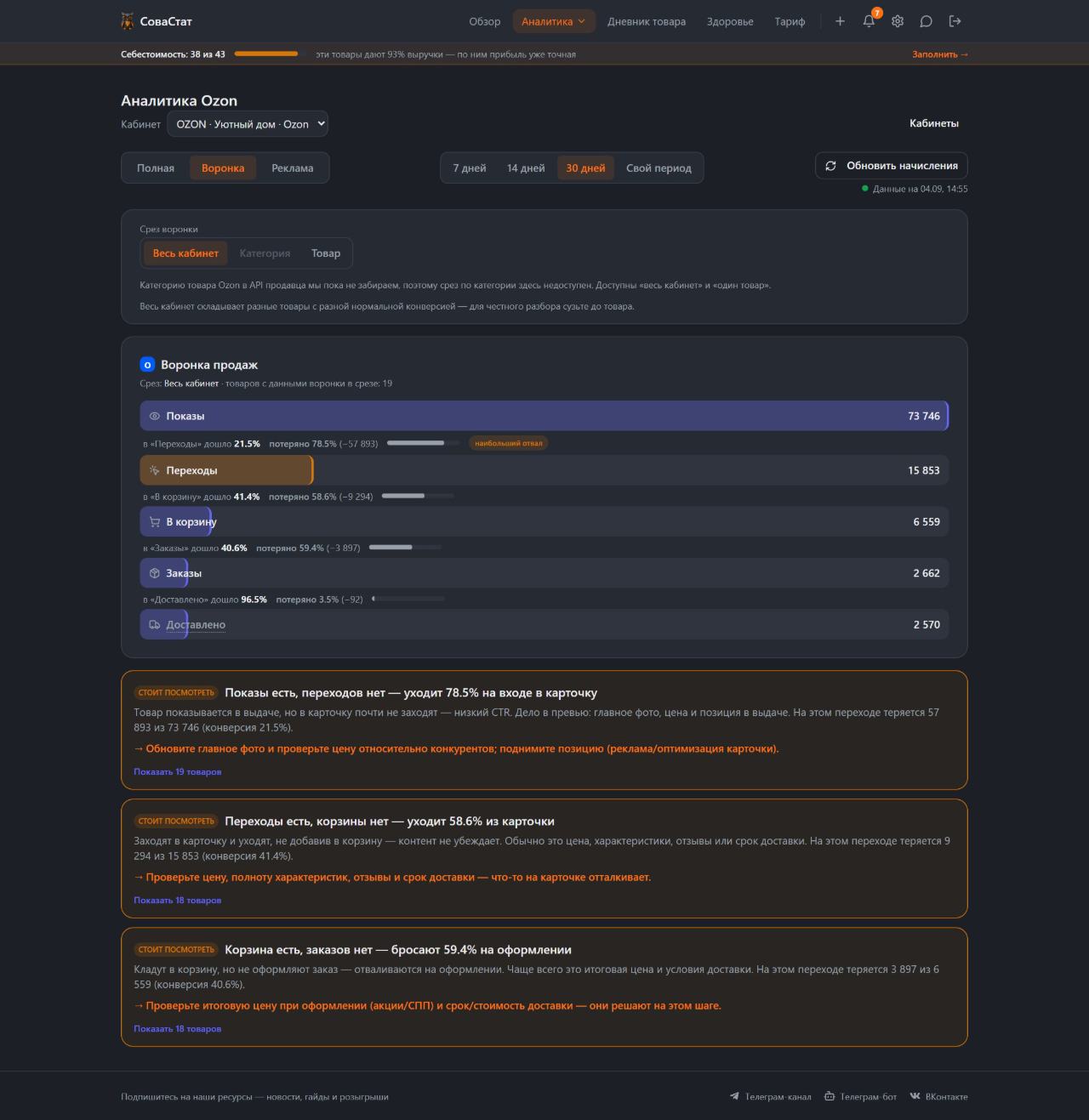Click the cart icon in the В корзину row
1089x1120 pixels.
(154, 522)
